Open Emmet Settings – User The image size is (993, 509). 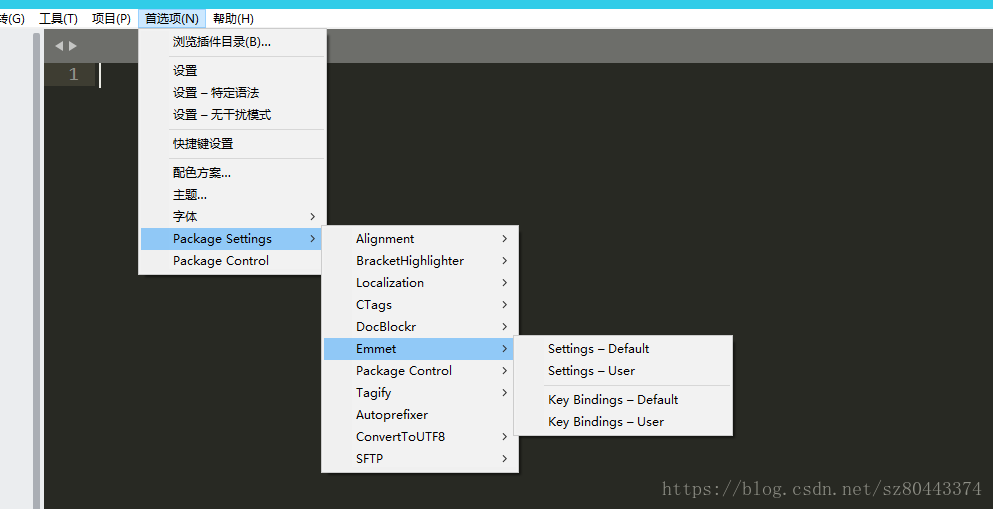point(623,371)
